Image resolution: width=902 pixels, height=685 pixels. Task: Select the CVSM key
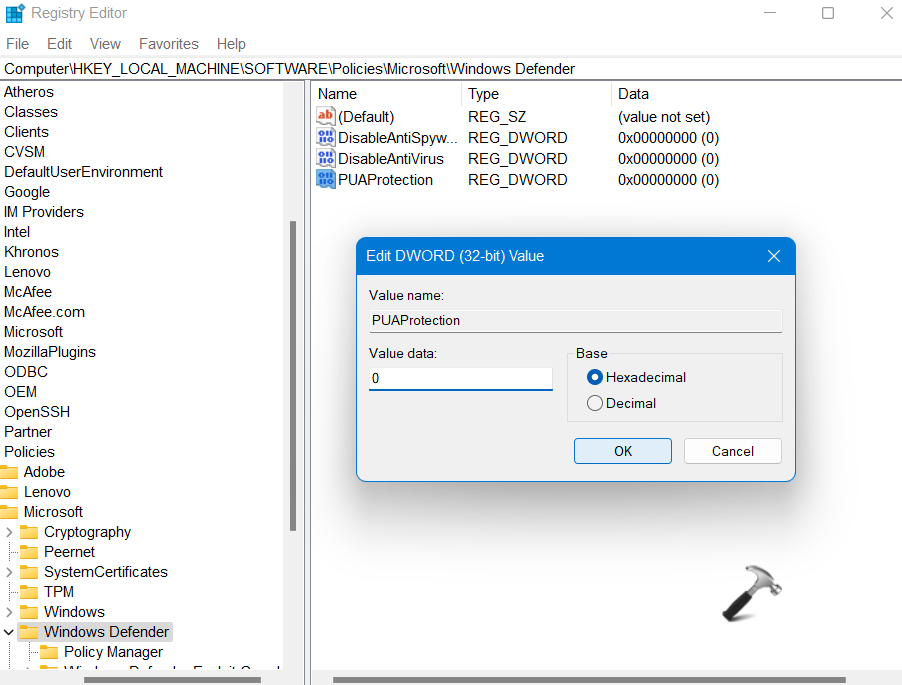tap(24, 152)
